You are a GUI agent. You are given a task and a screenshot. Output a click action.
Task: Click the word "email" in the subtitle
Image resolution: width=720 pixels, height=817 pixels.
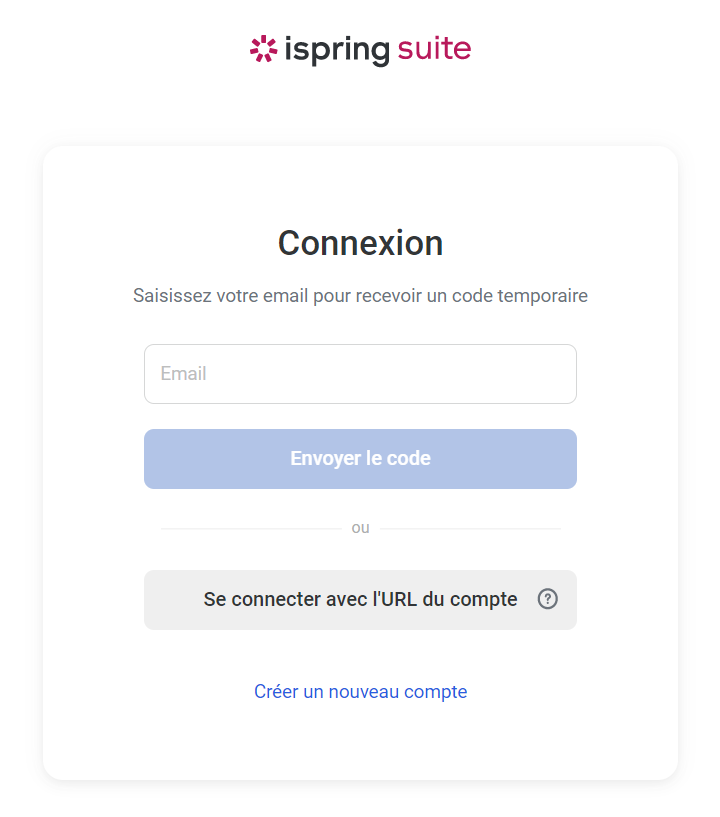click(x=284, y=296)
